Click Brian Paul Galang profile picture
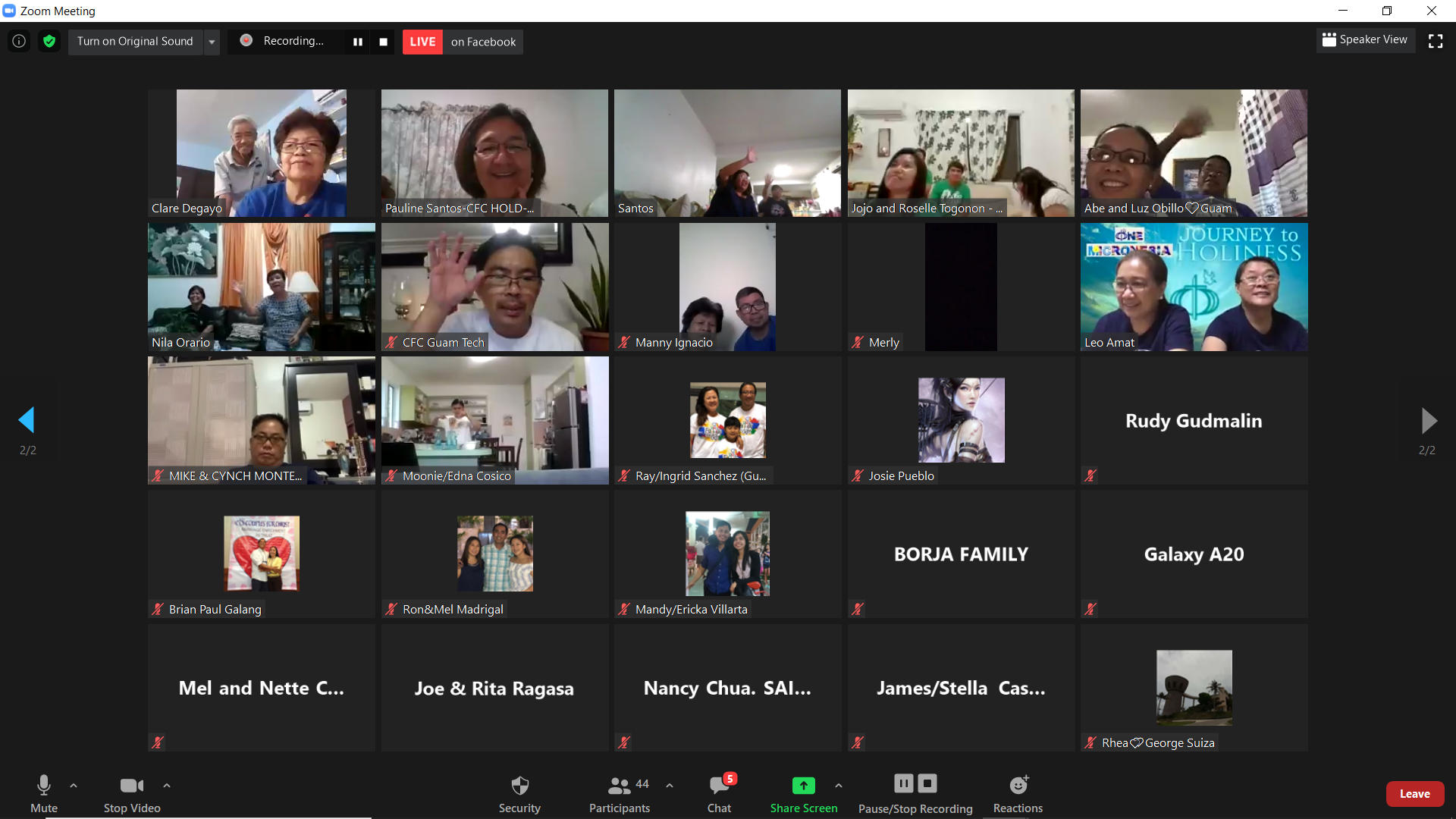The width and height of the screenshot is (1456, 819). click(x=262, y=554)
